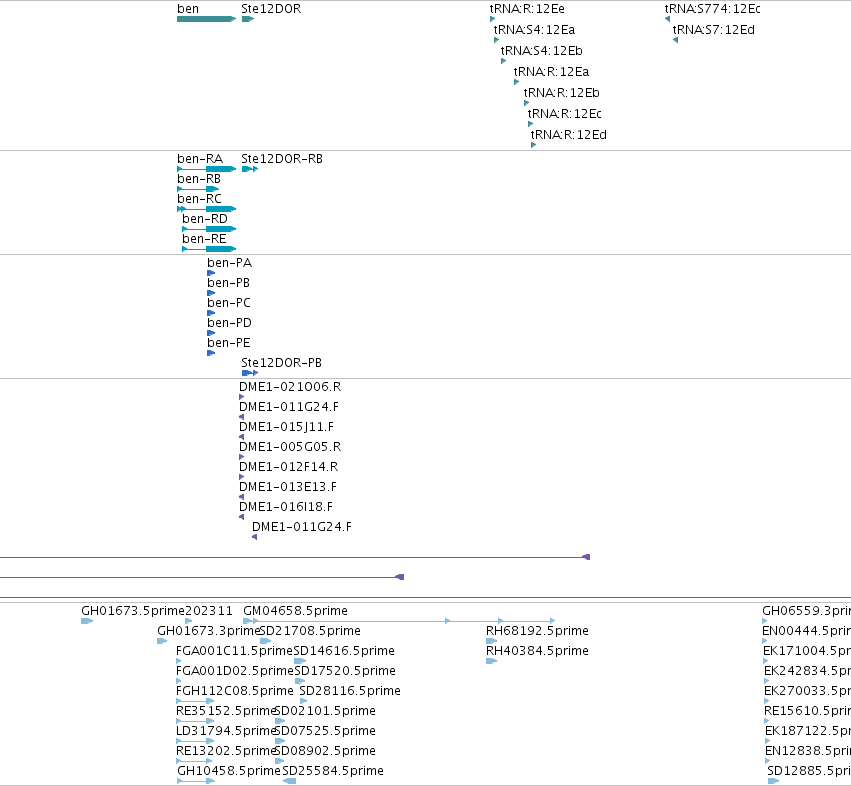The width and height of the screenshot is (851, 786).
Task: Select the GH10458.5prime label
Action: coord(229,771)
